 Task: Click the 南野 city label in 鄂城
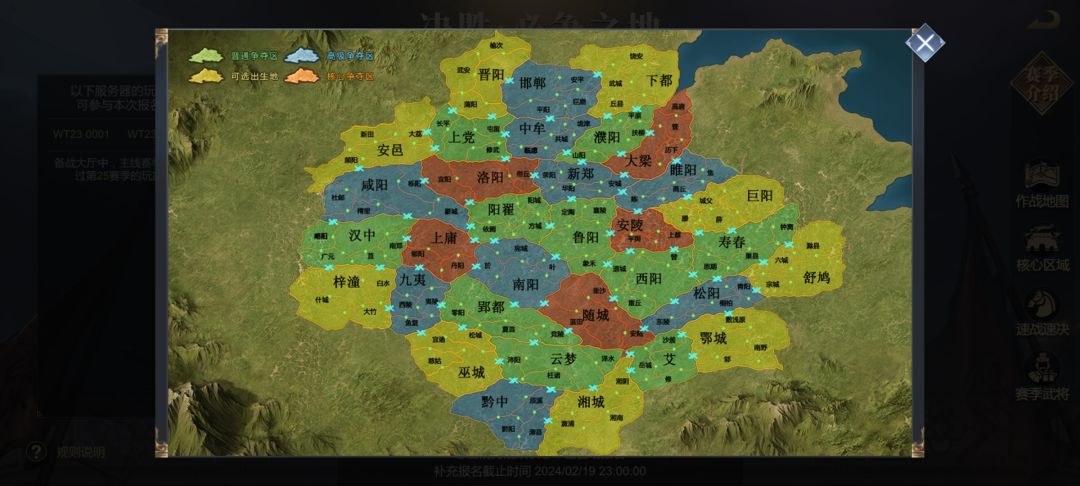[x=760, y=347]
